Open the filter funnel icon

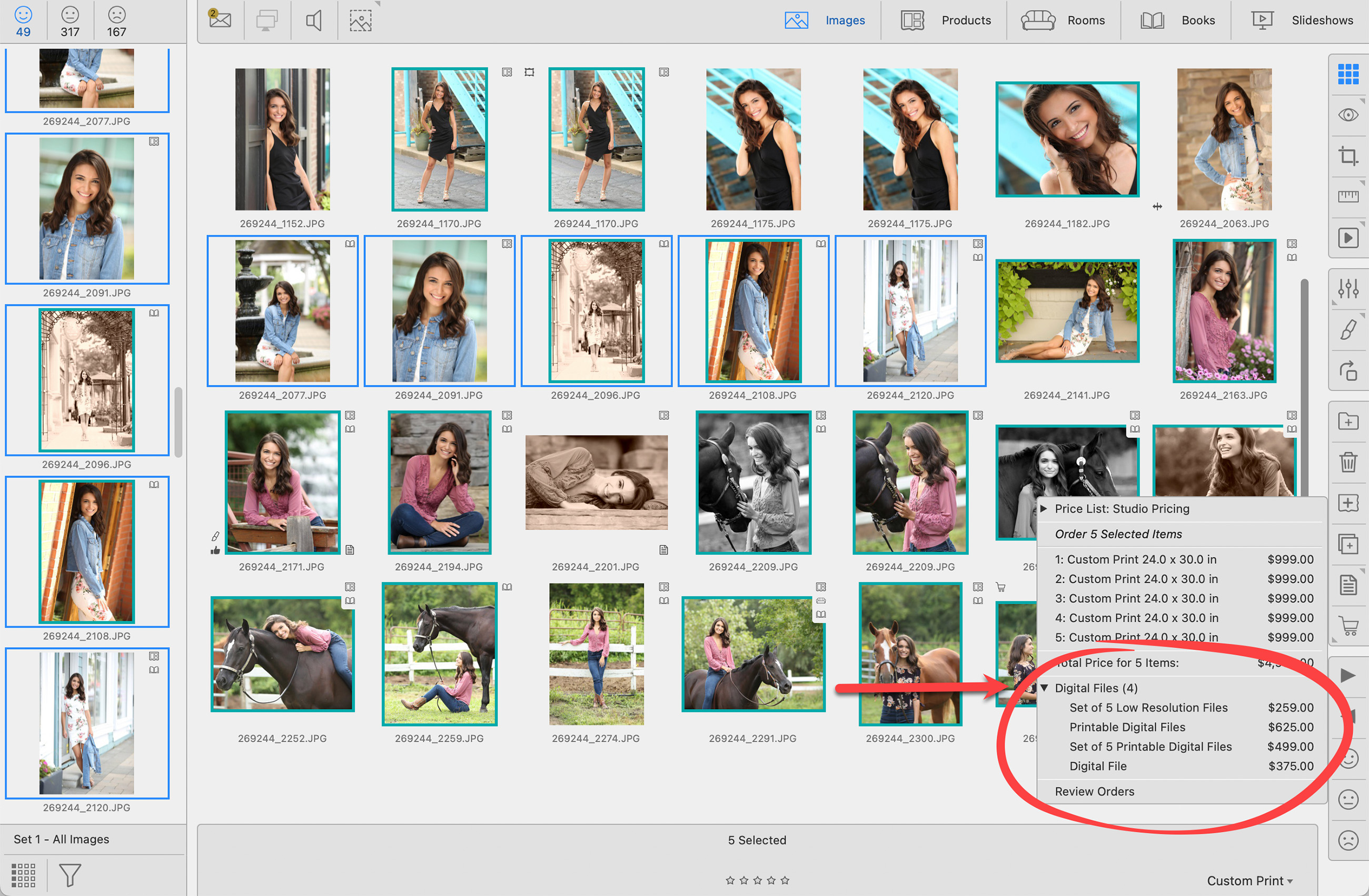(x=70, y=875)
